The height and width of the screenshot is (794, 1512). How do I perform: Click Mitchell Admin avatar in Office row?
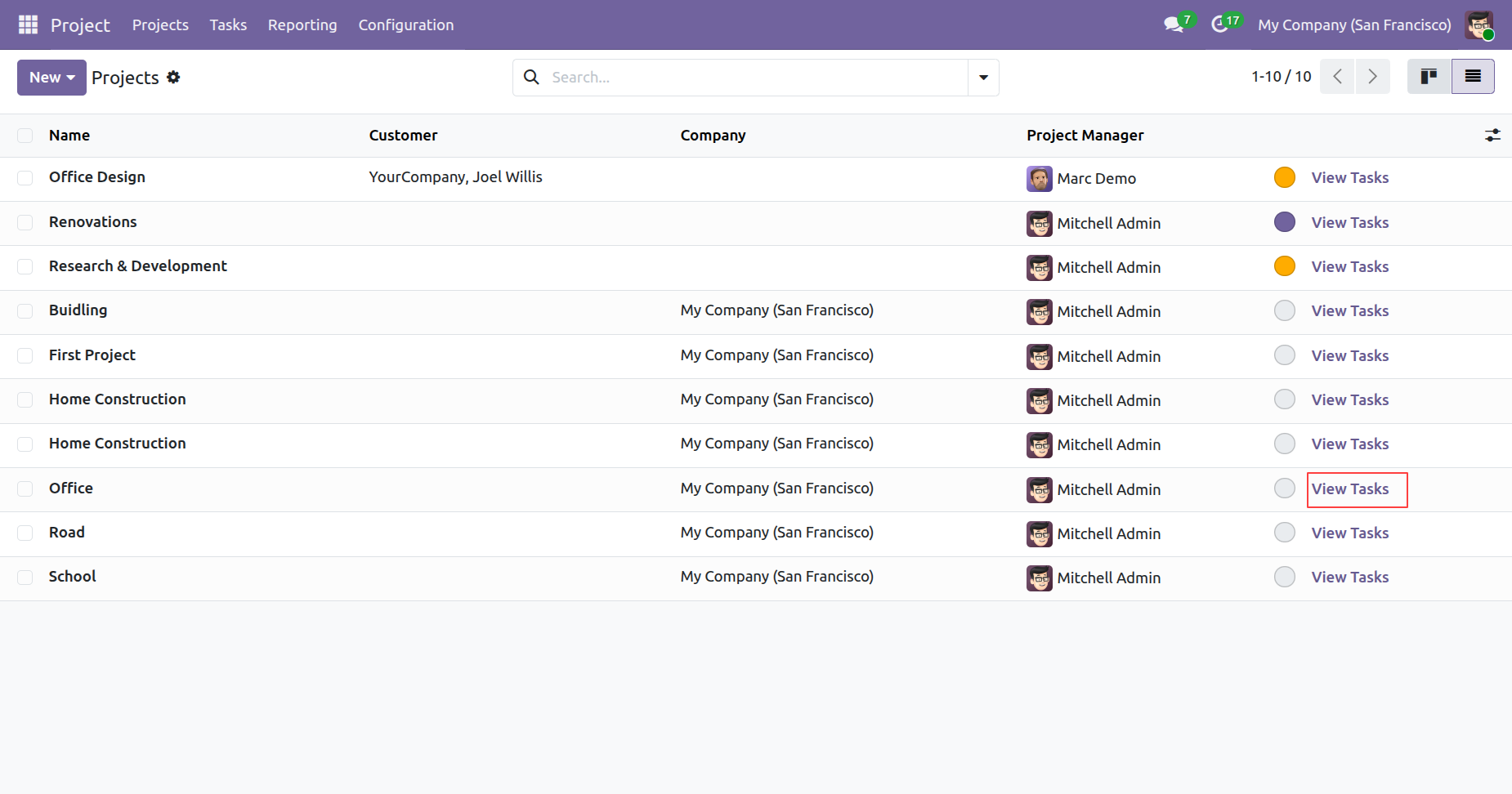coord(1040,489)
